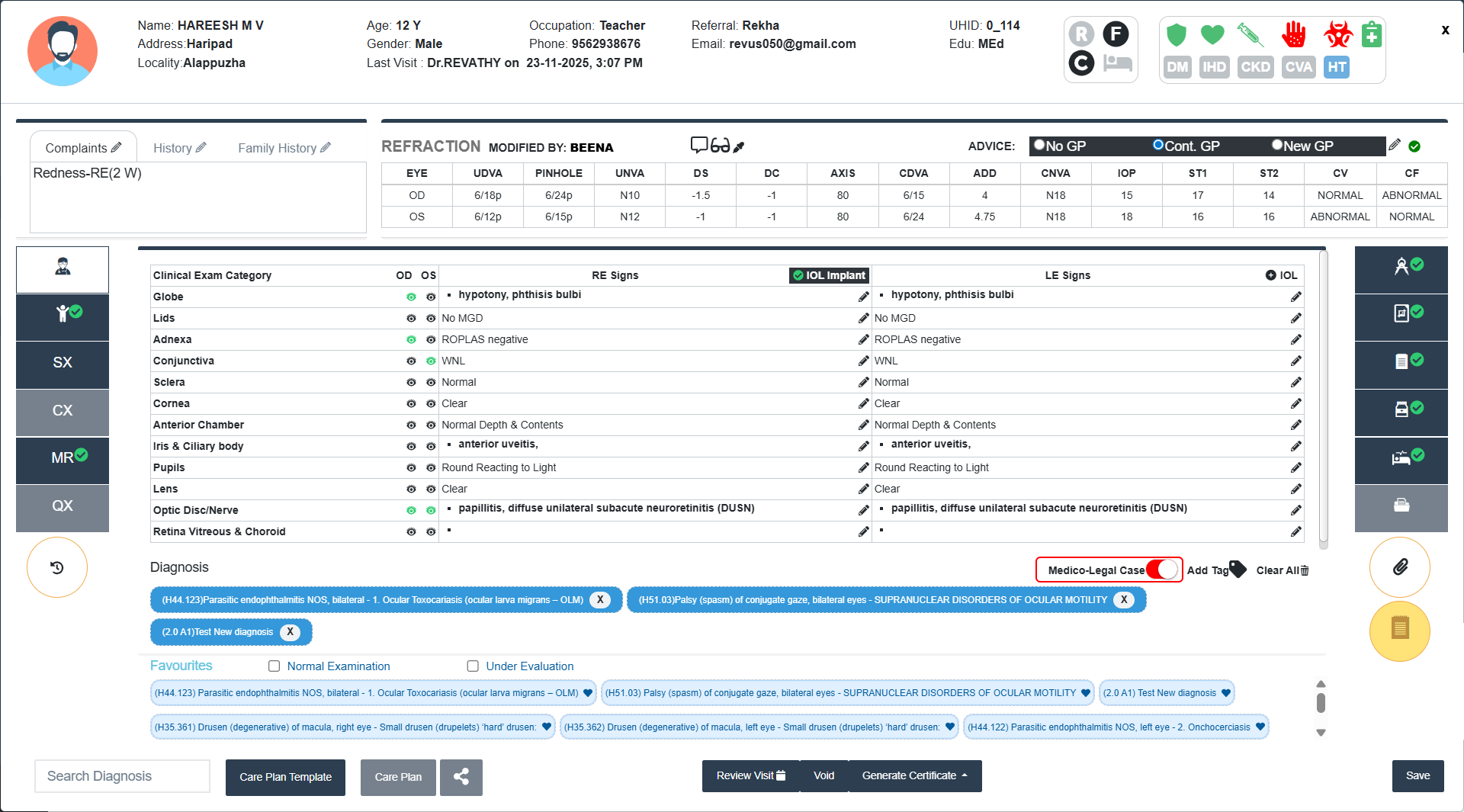
Task: Click the Care Plan Template button
Action: pos(285,777)
